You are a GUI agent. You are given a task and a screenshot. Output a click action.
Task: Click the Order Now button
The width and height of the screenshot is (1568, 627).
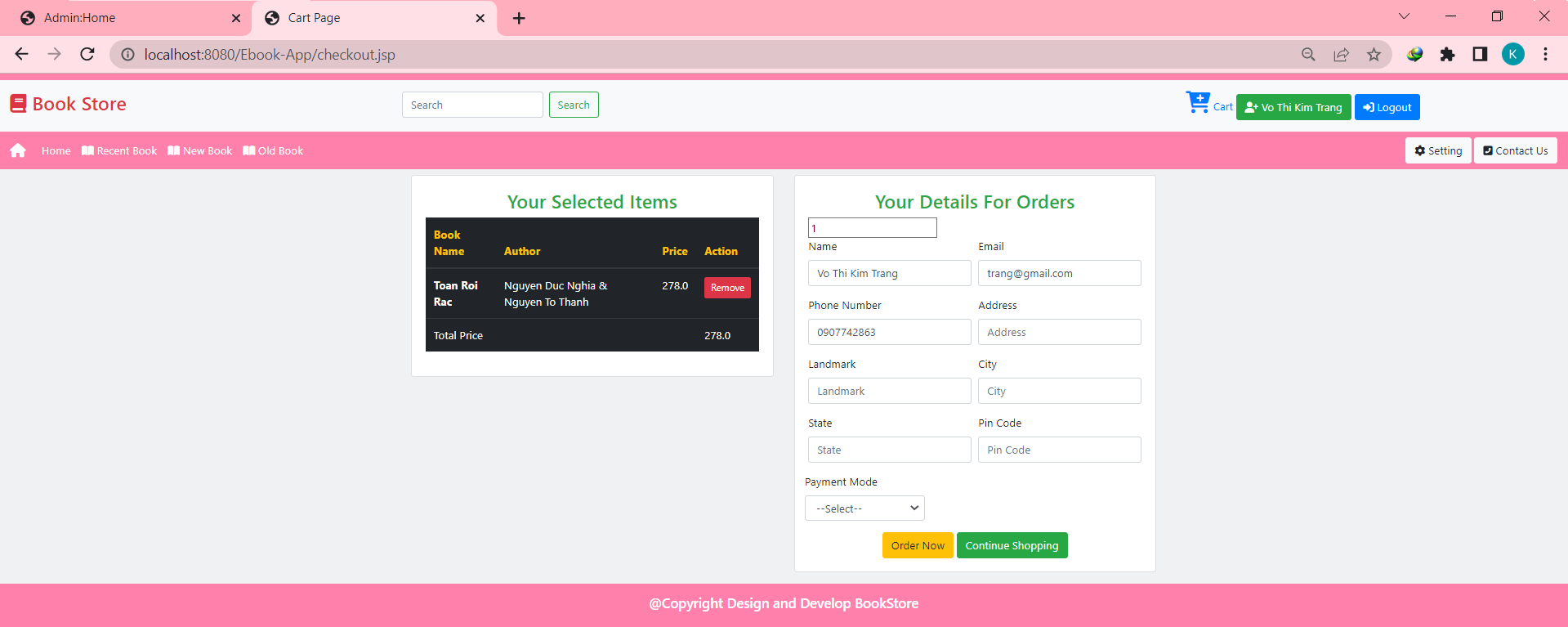coord(918,545)
